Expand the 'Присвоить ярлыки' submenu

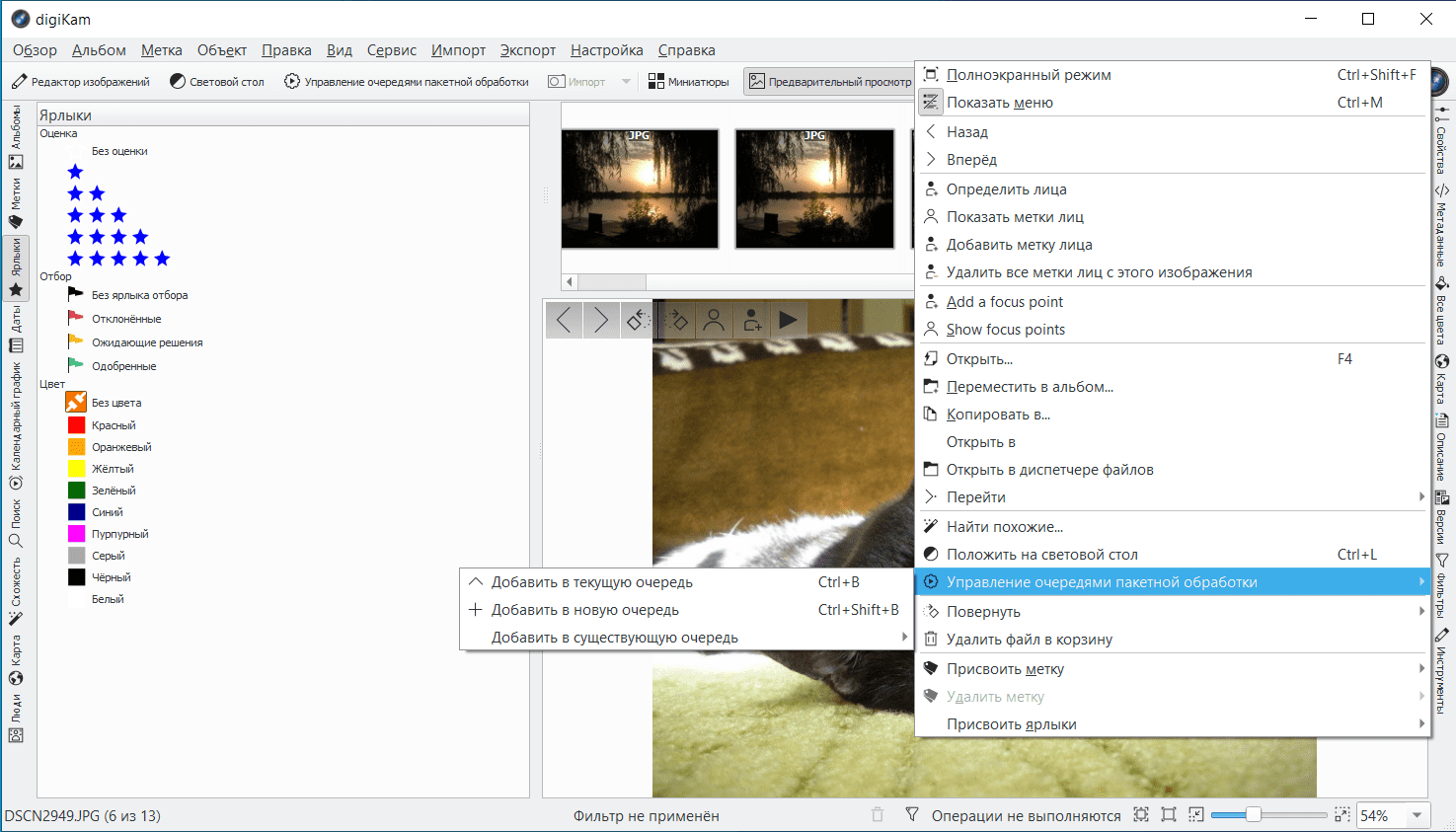(1173, 724)
